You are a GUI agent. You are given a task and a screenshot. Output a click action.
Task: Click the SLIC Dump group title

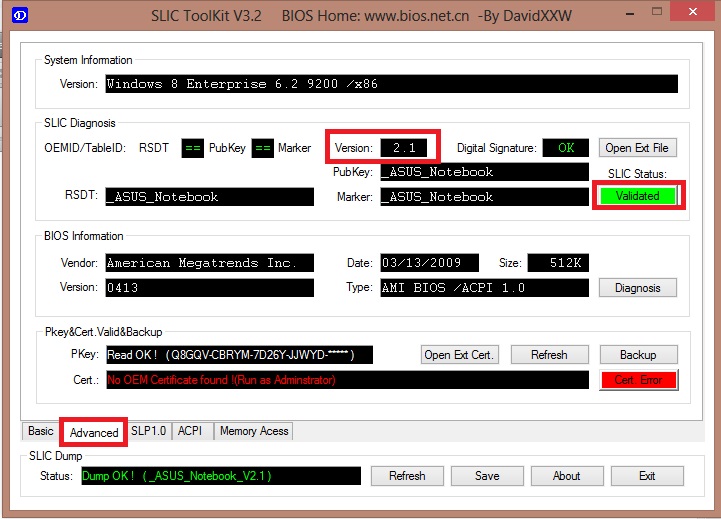[56, 456]
